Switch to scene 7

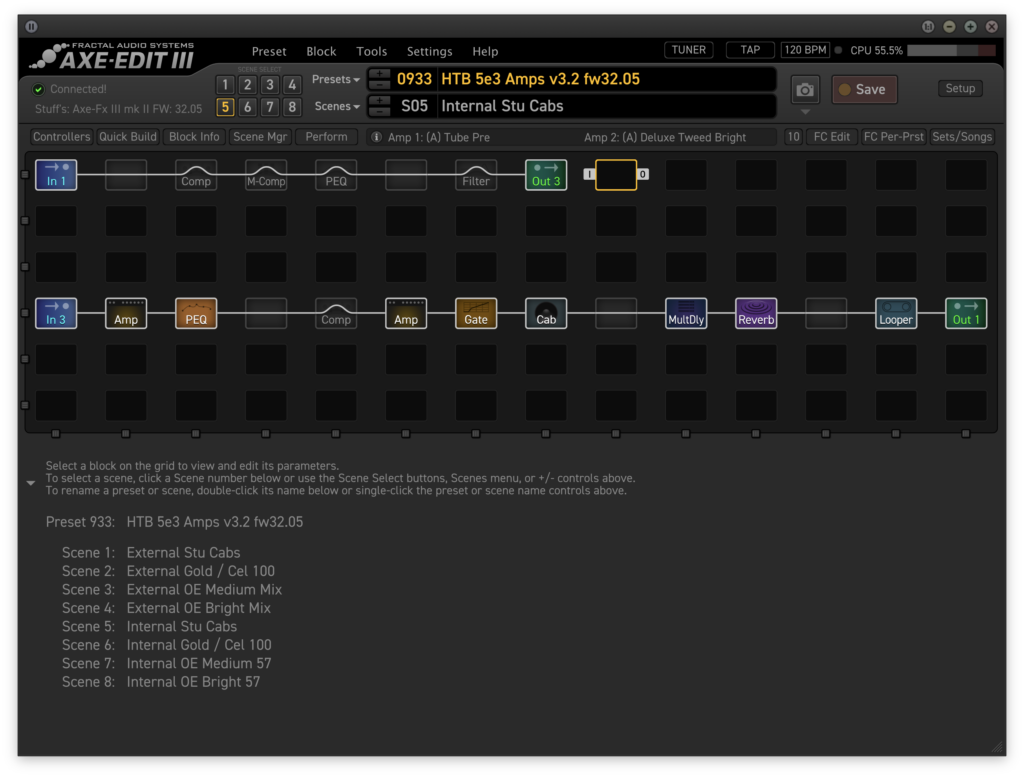click(270, 107)
